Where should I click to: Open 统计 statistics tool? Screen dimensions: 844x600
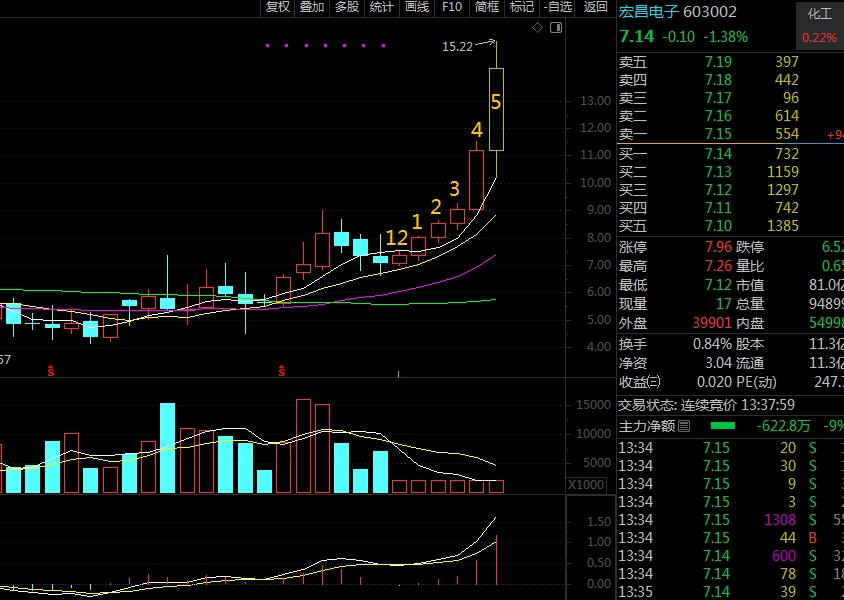pos(382,7)
